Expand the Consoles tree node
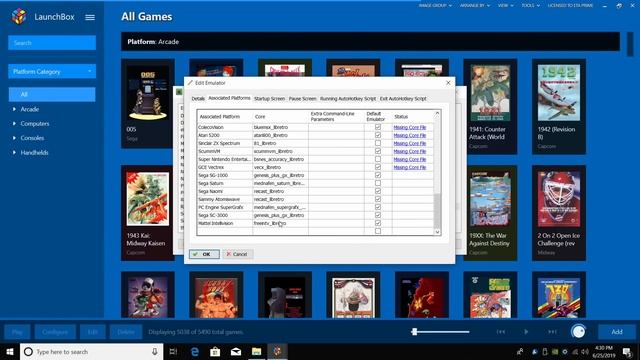Screen dimensions: 640x360 tap(14, 138)
